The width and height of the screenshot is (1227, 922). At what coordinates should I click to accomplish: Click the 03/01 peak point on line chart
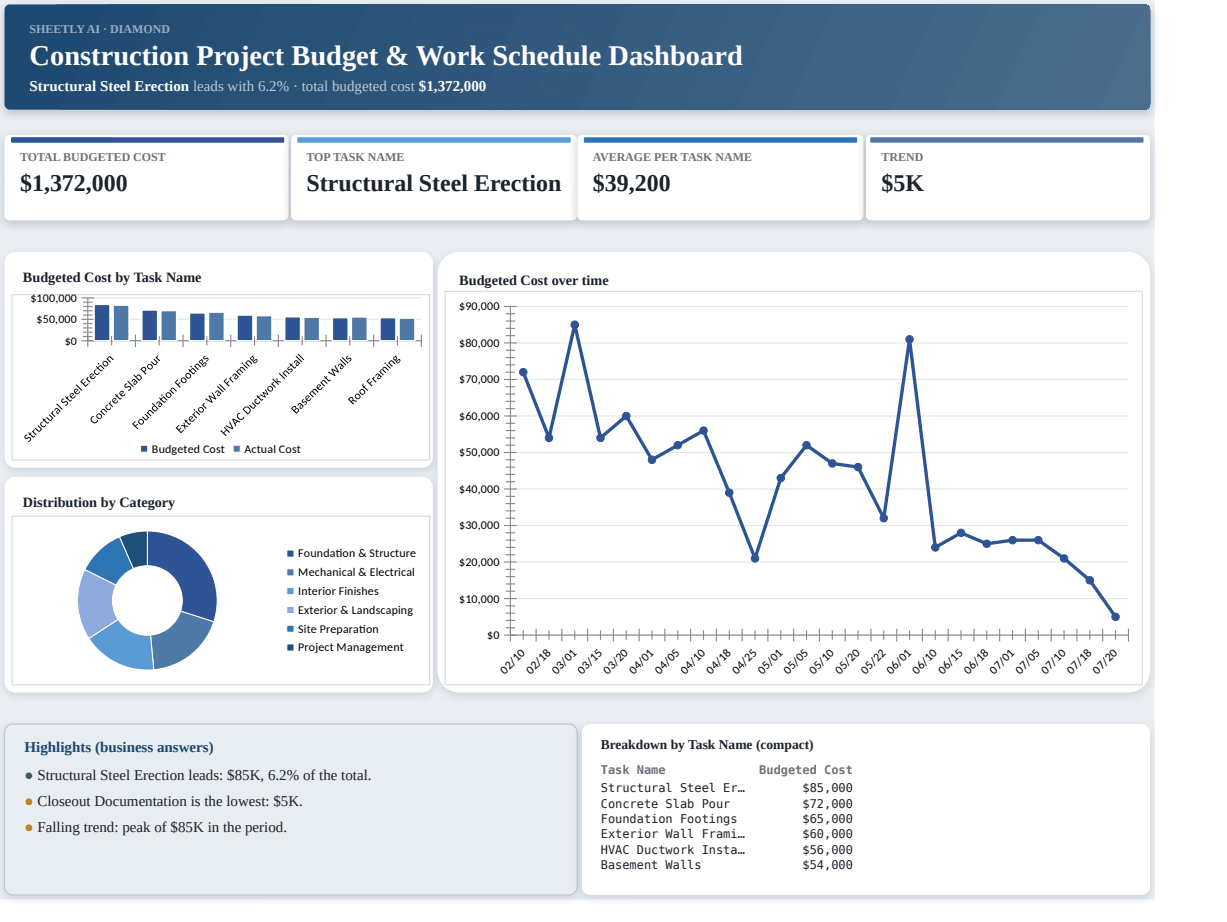pos(575,325)
